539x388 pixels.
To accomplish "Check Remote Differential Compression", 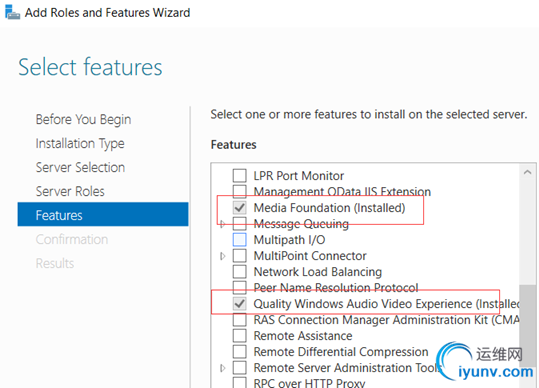I will click(240, 352).
